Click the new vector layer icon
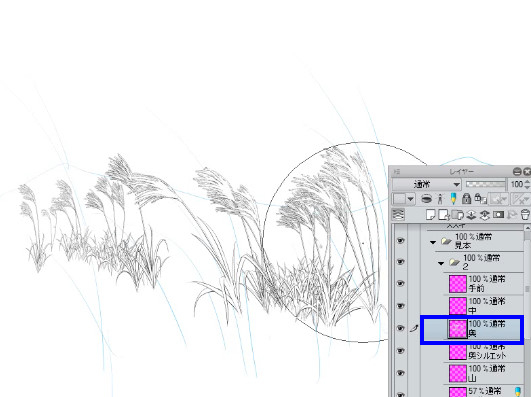This screenshot has height=397, width=531. click(x=444, y=214)
